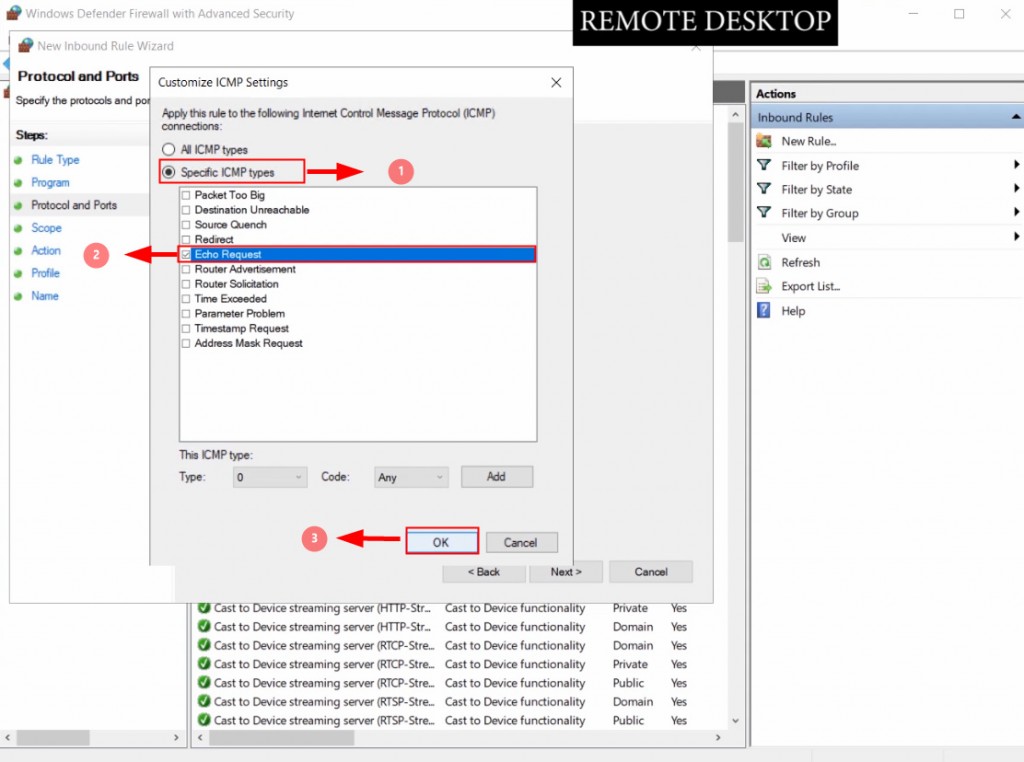The image size is (1024, 762).
Task: Expand the Filter by Group submenu arrow
Action: pos(1016,212)
